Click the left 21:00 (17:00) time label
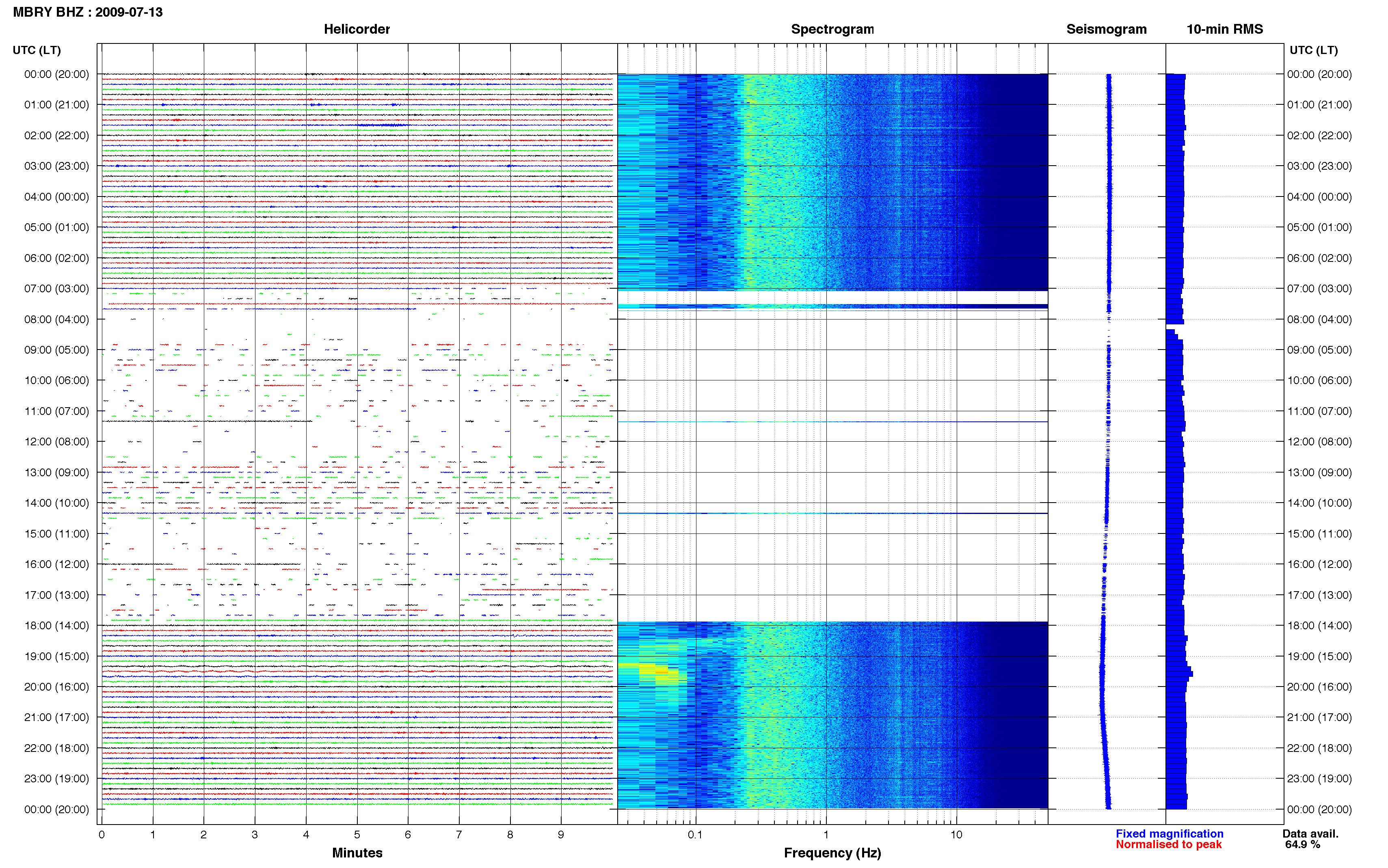Viewport: 1388px width, 868px height. (57, 717)
